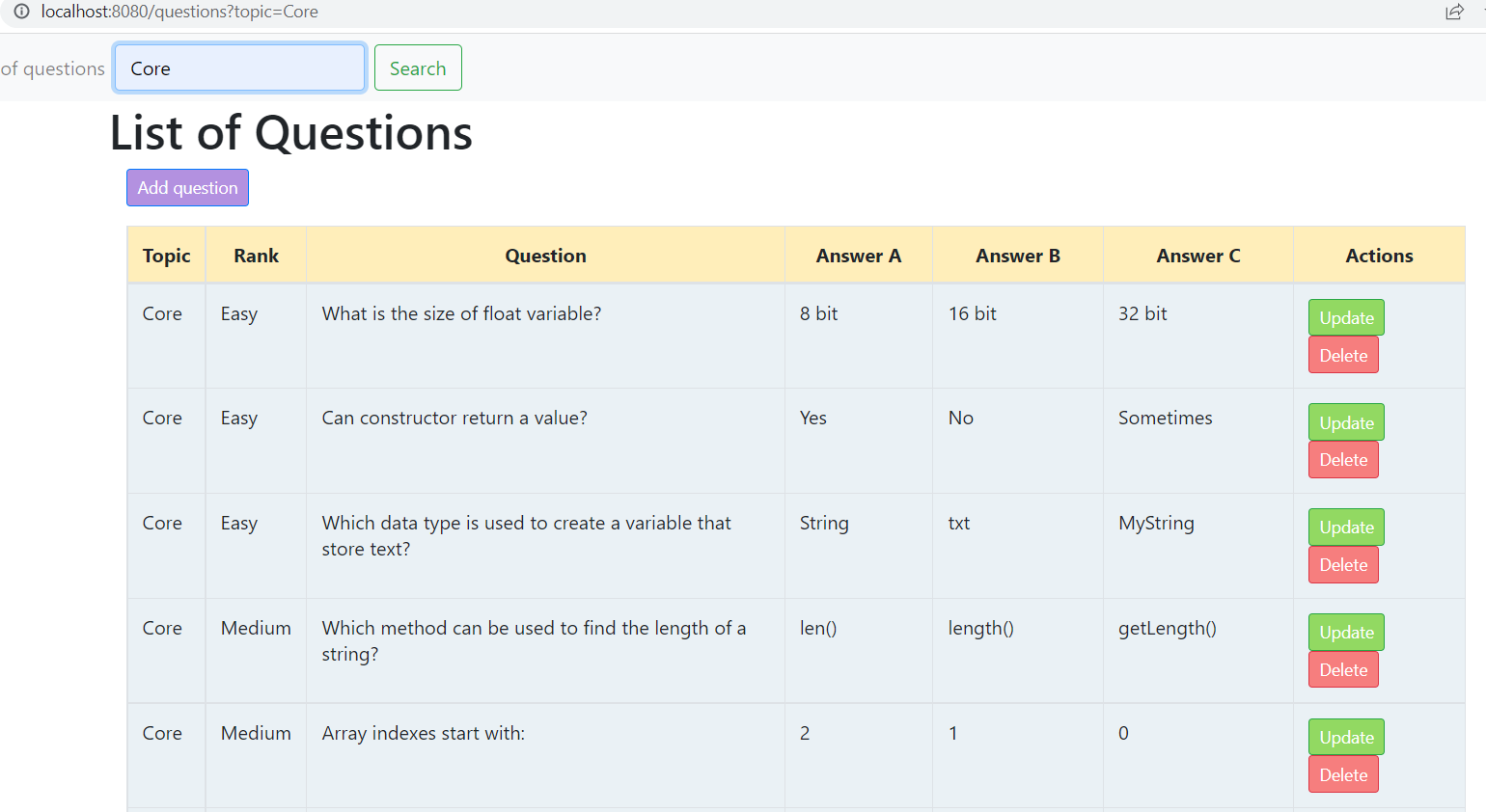This screenshot has height=812, width=1486.
Task: Click the Search button
Action: tap(418, 68)
